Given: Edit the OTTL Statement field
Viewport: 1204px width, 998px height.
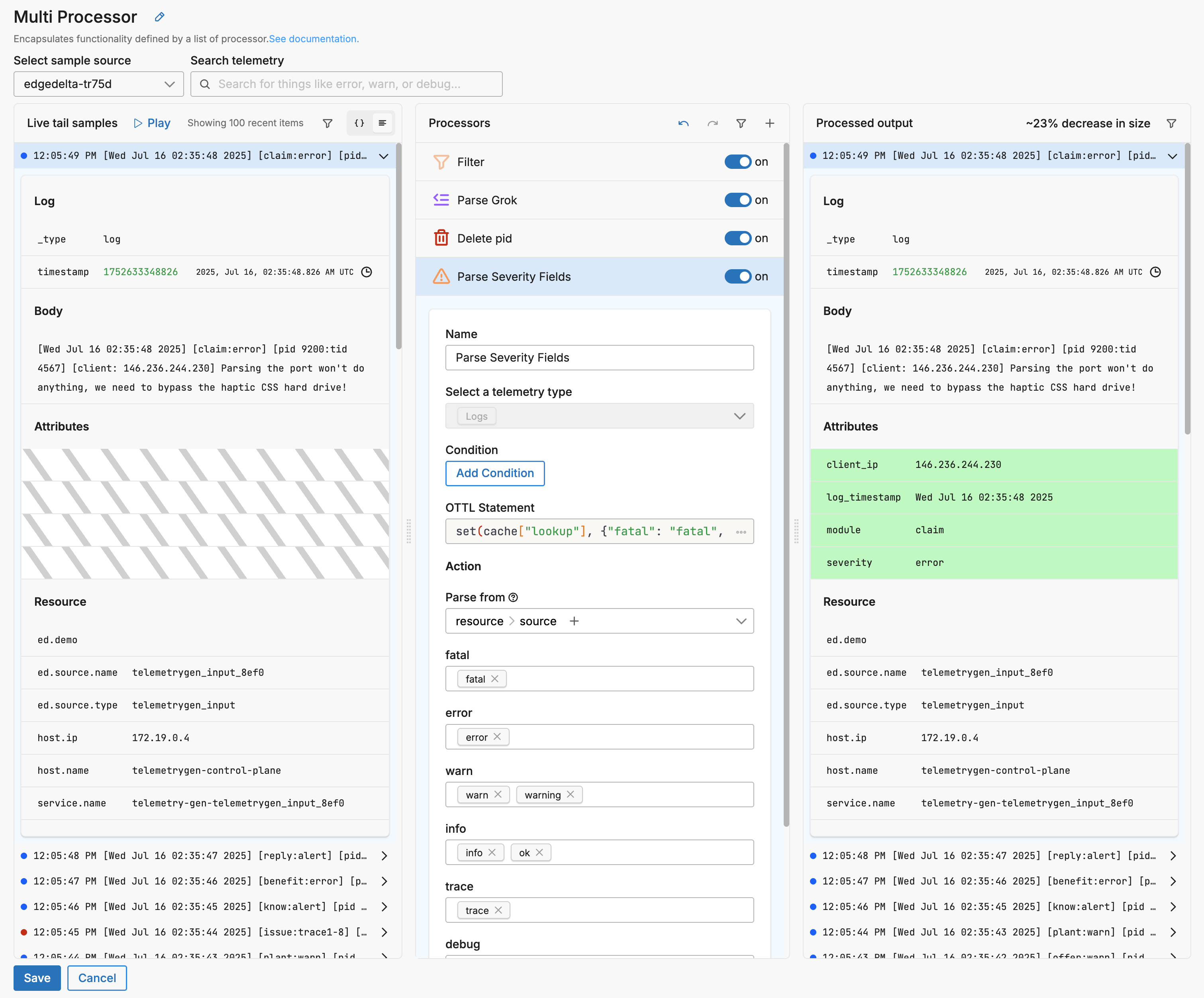Looking at the screenshot, I should (599, 531).
